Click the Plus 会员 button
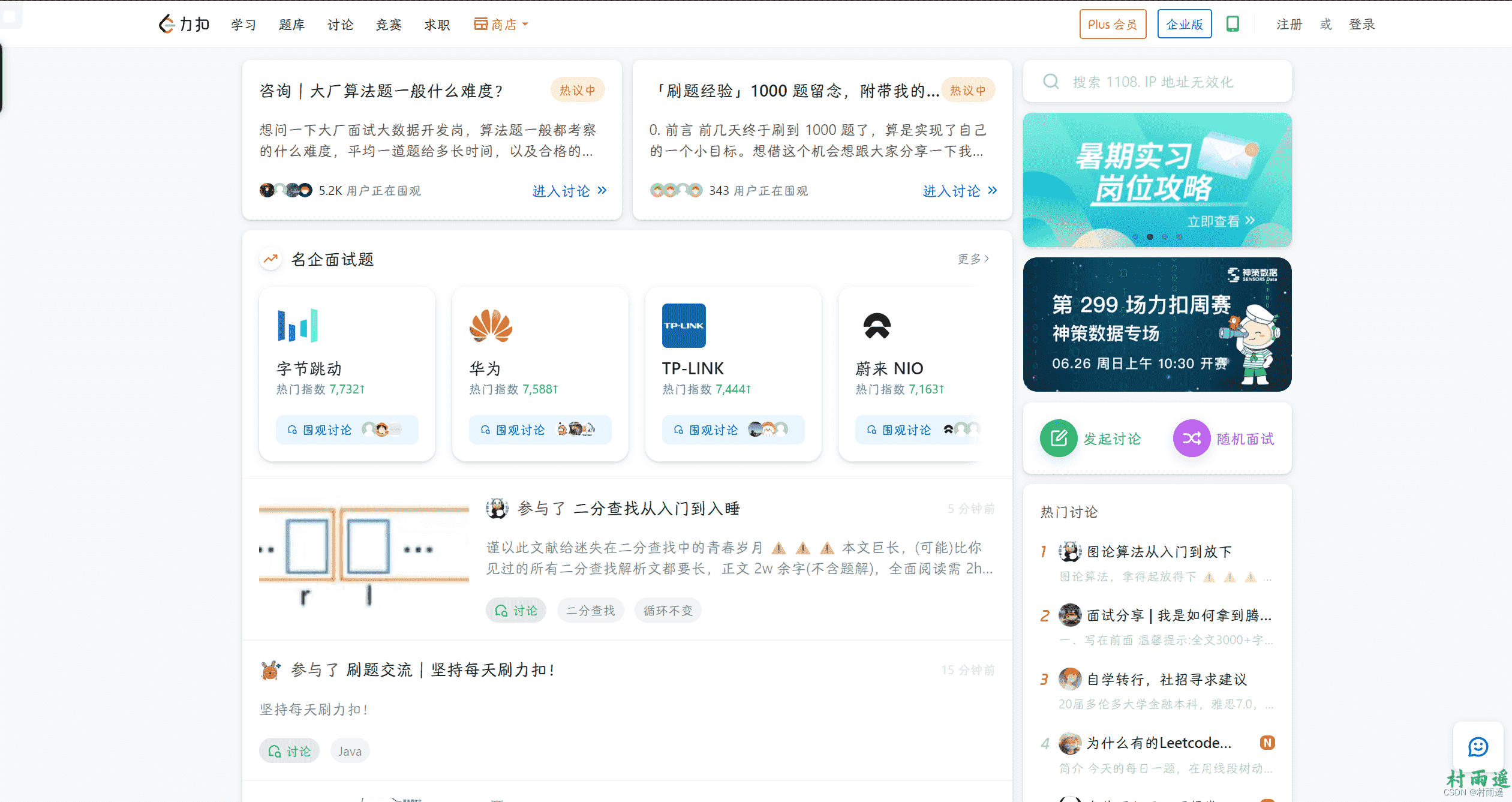Viewport: 1512px width, 802px height. 1113,25
